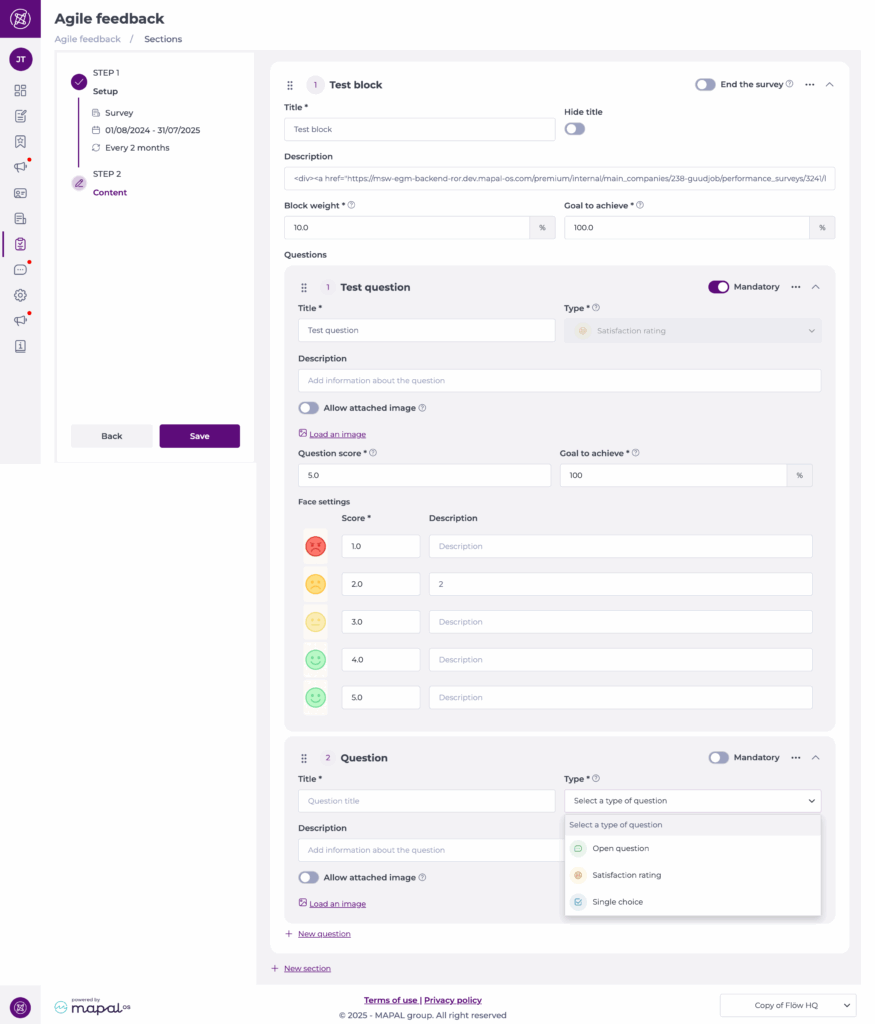
Task: Open the chat messages sidebar icon
Action: (20, 270)
